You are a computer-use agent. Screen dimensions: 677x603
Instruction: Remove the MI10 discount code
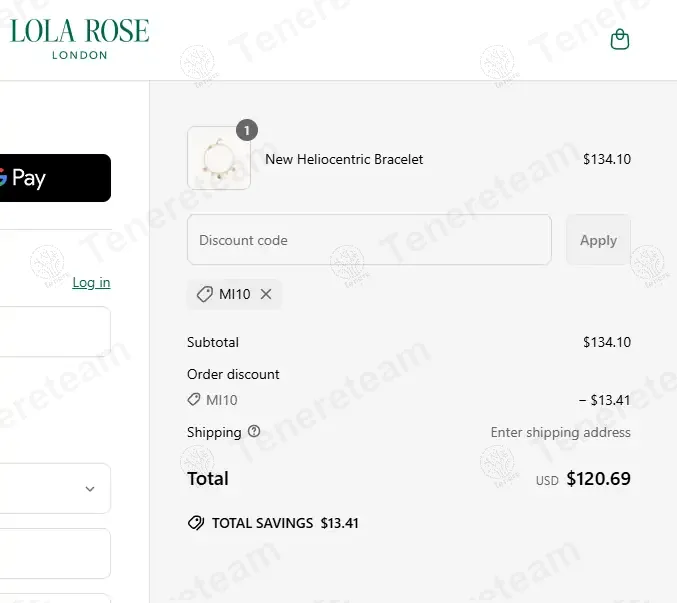click(266, 294)
